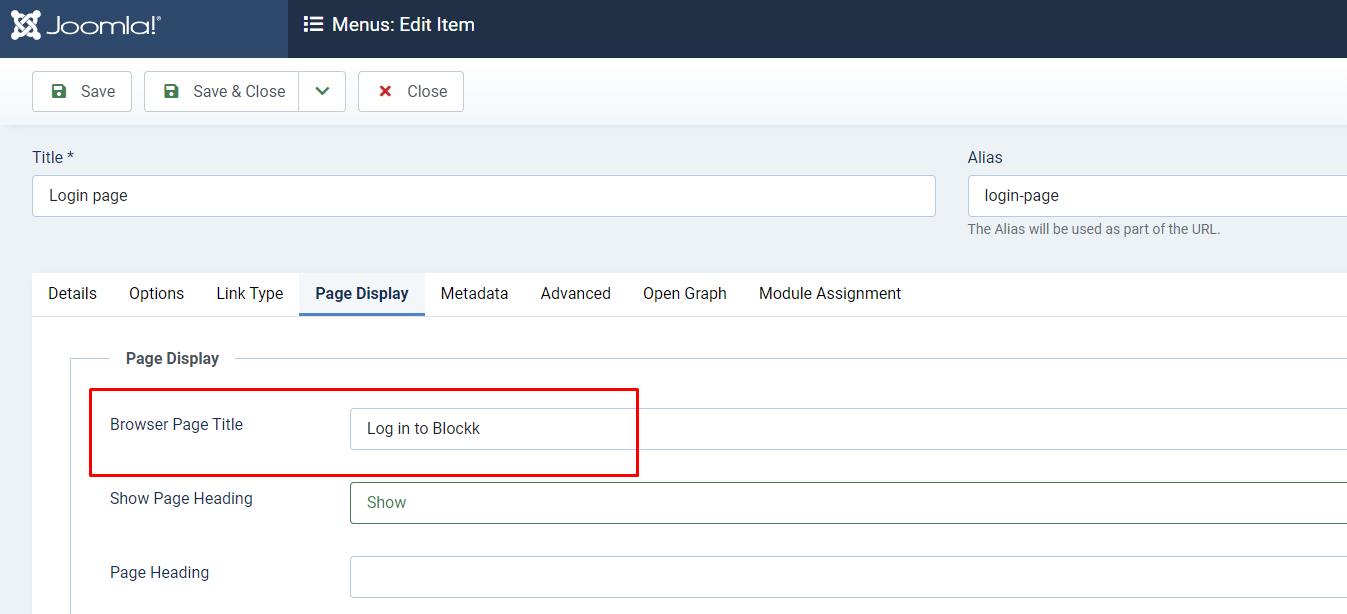Click the Joomla logo icon

[27, 25]
